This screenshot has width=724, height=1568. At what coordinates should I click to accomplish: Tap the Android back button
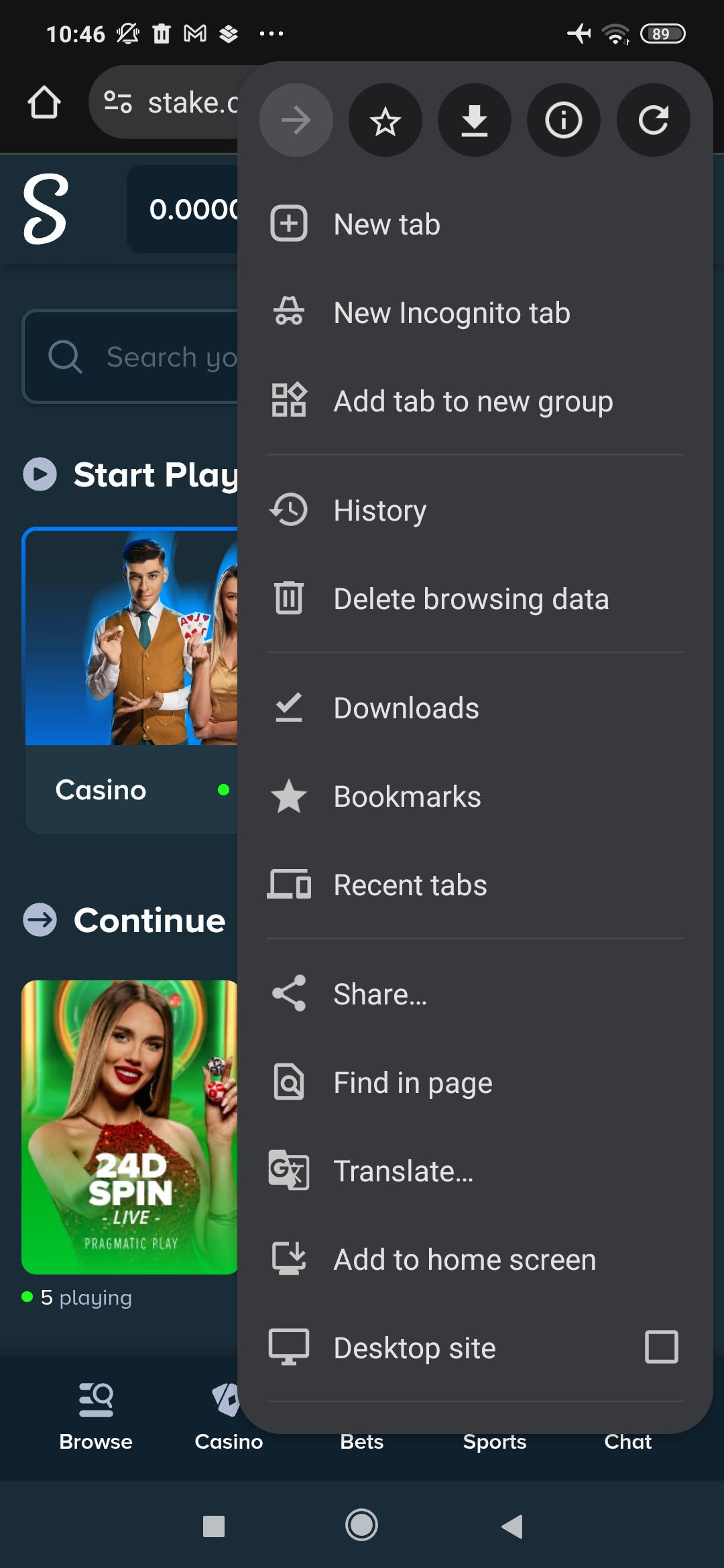coord(512,1526)
